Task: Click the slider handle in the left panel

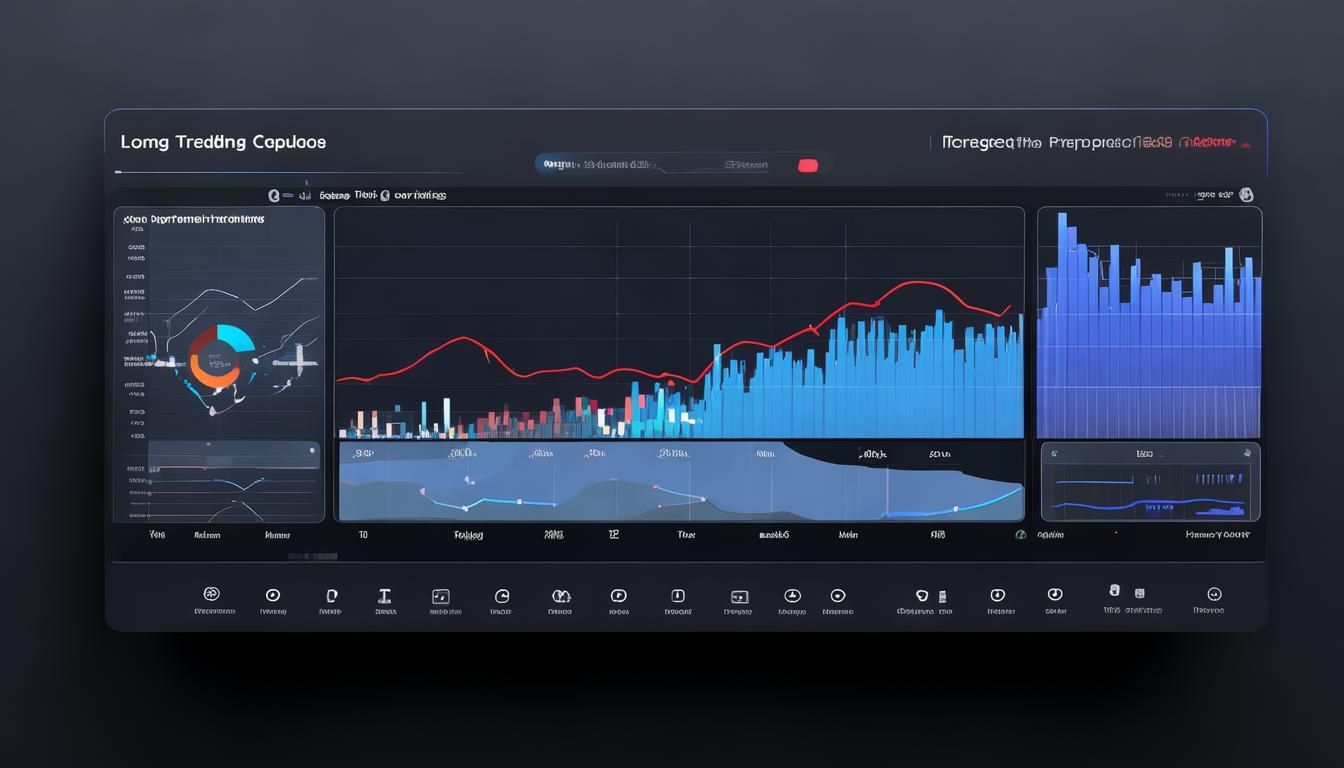Action: 312,451
